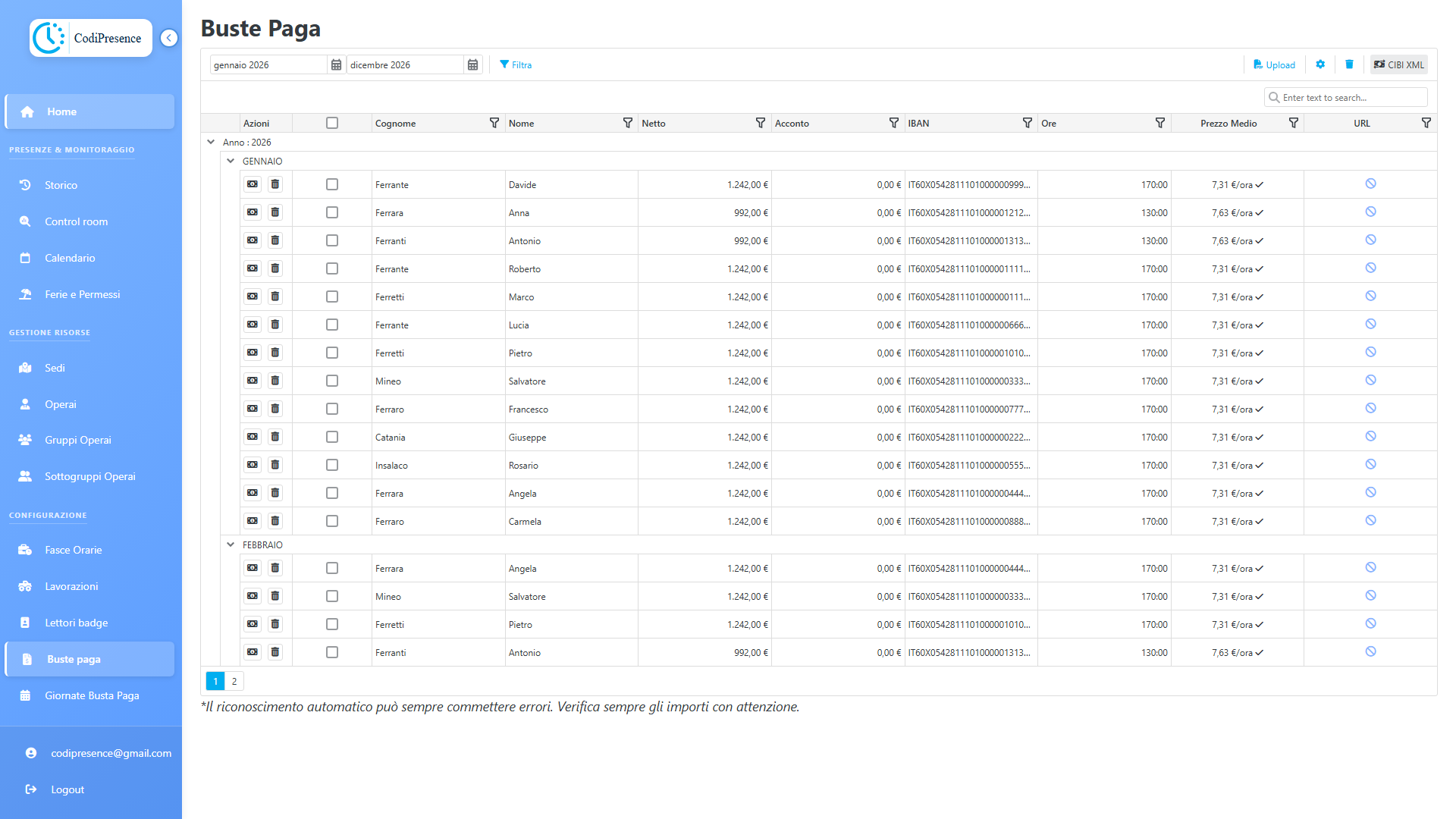
Task: Click the URL blocked icon for Lucia Ferrante
Action: coord(1370,325)
